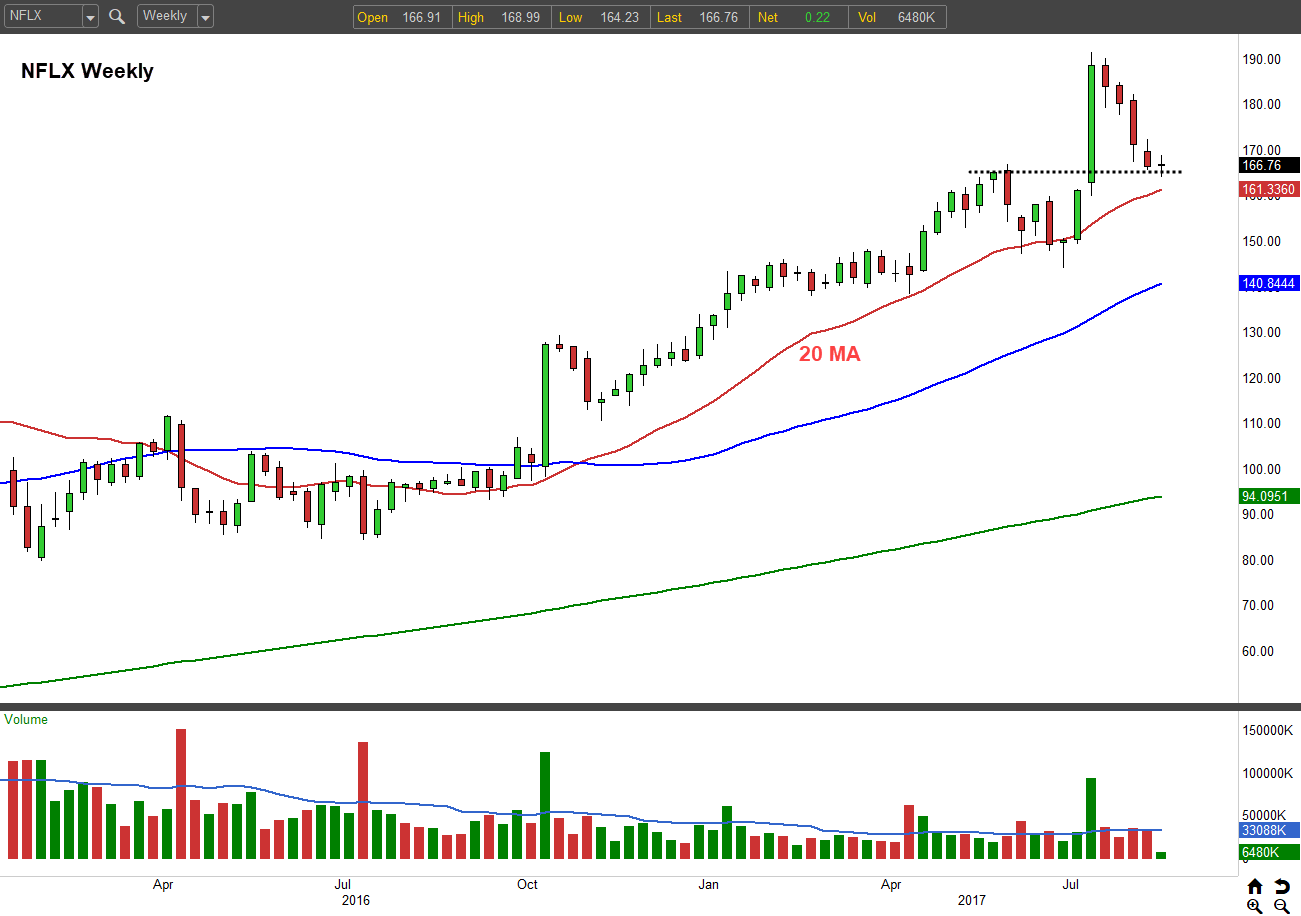Click the 2016 year label on the time axis
The image size is (1301, 916).
coord(356,900)
